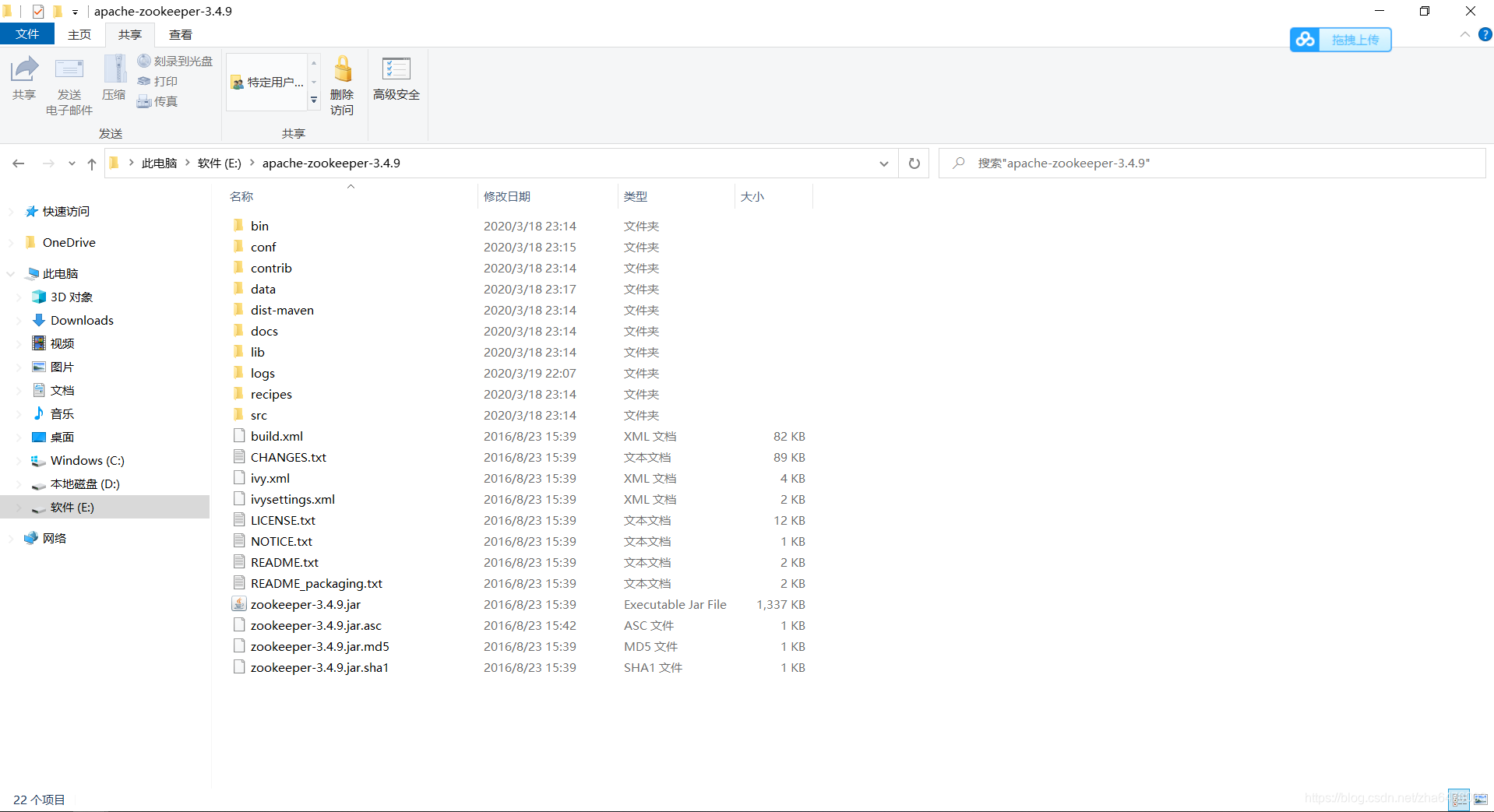Expand the 软件 (E:) drive node
The image size is (1494, 812).
[19, 508]
